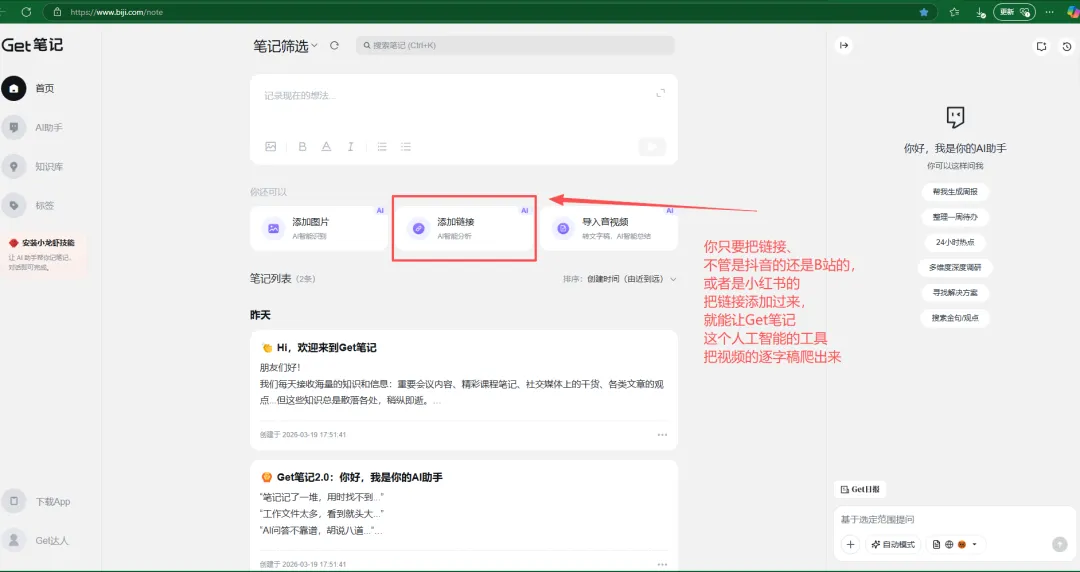This screenshot has height=572, width=1080.
Task: Click the Get笔记 logo
Action: (x=32, y=45)
